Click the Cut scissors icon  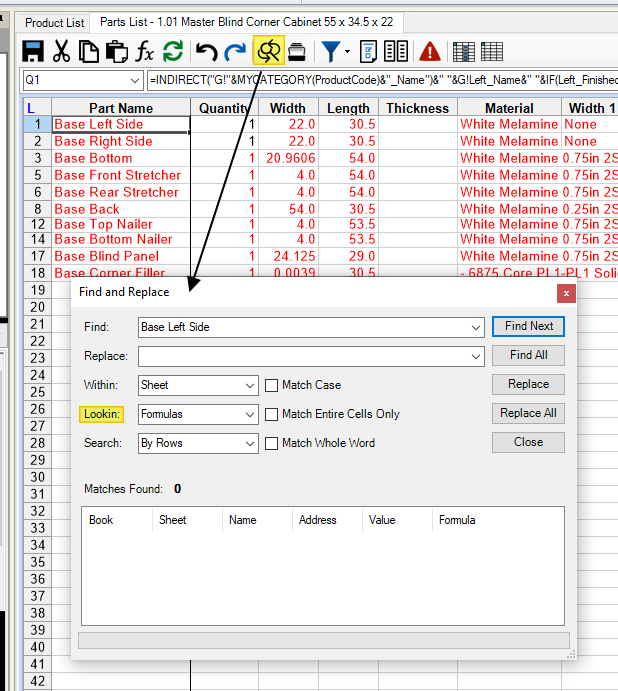61,51
